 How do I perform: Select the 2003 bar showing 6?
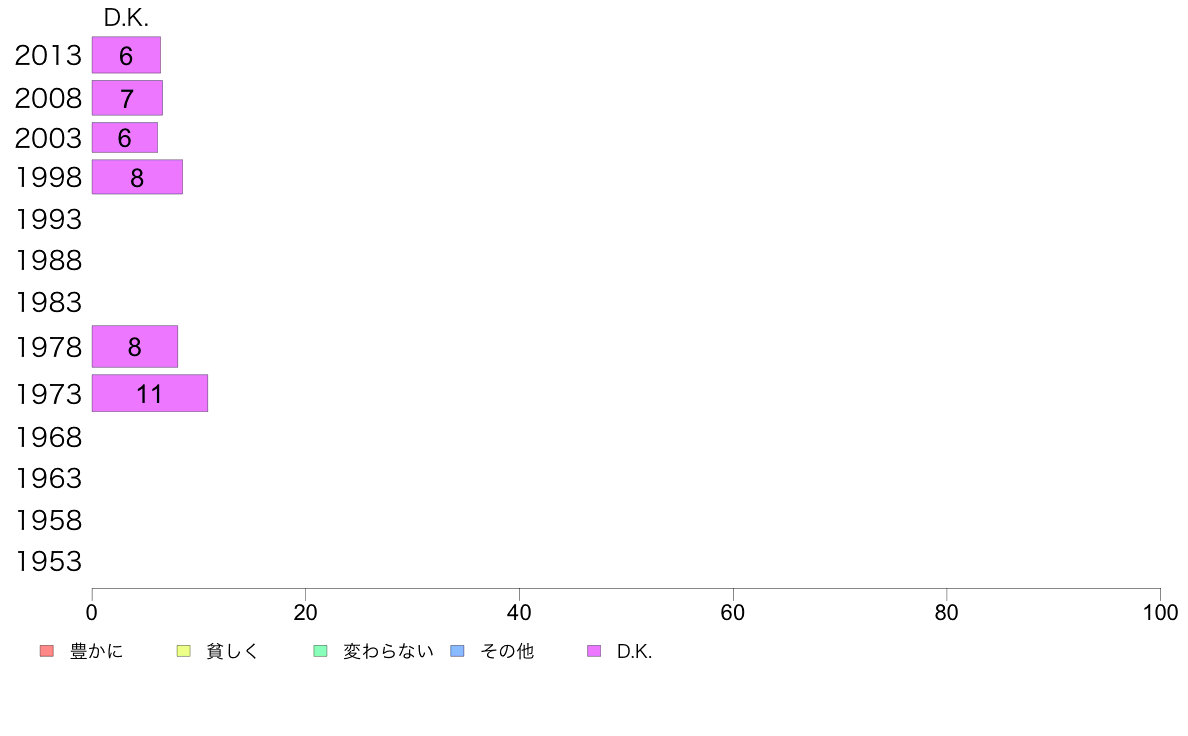pyautogui.click(x=125, y=138)
